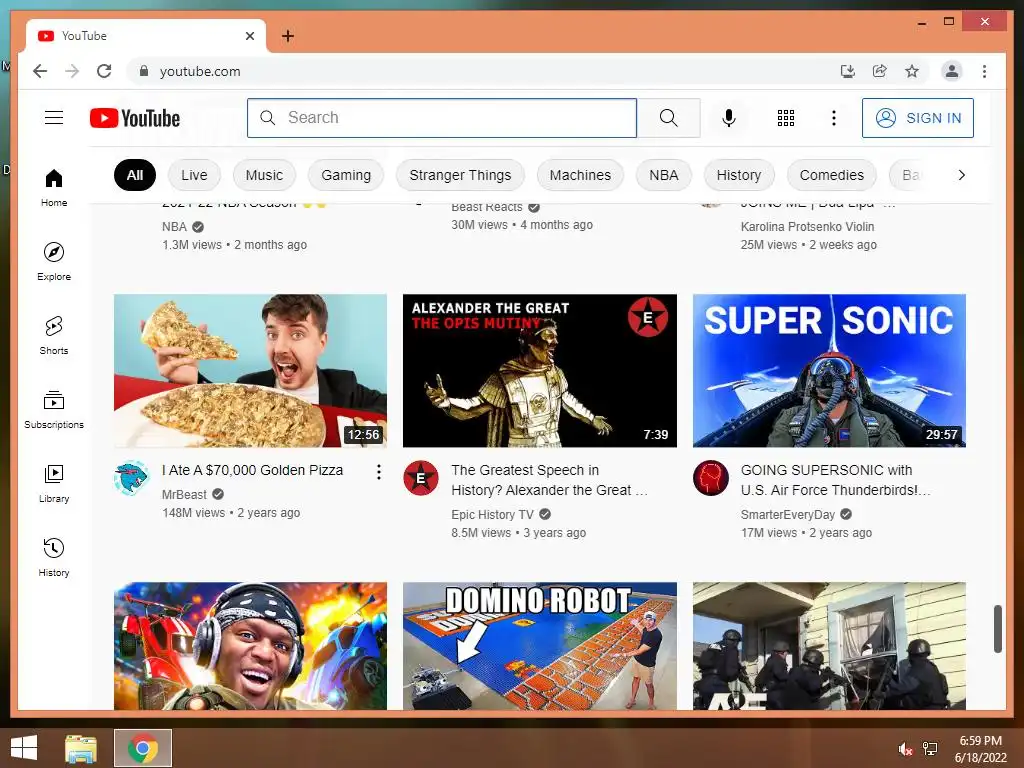1024x768 pixels.
Task: Open SmarterEveryDay channel name link
Action: click(x=788, y=515)
